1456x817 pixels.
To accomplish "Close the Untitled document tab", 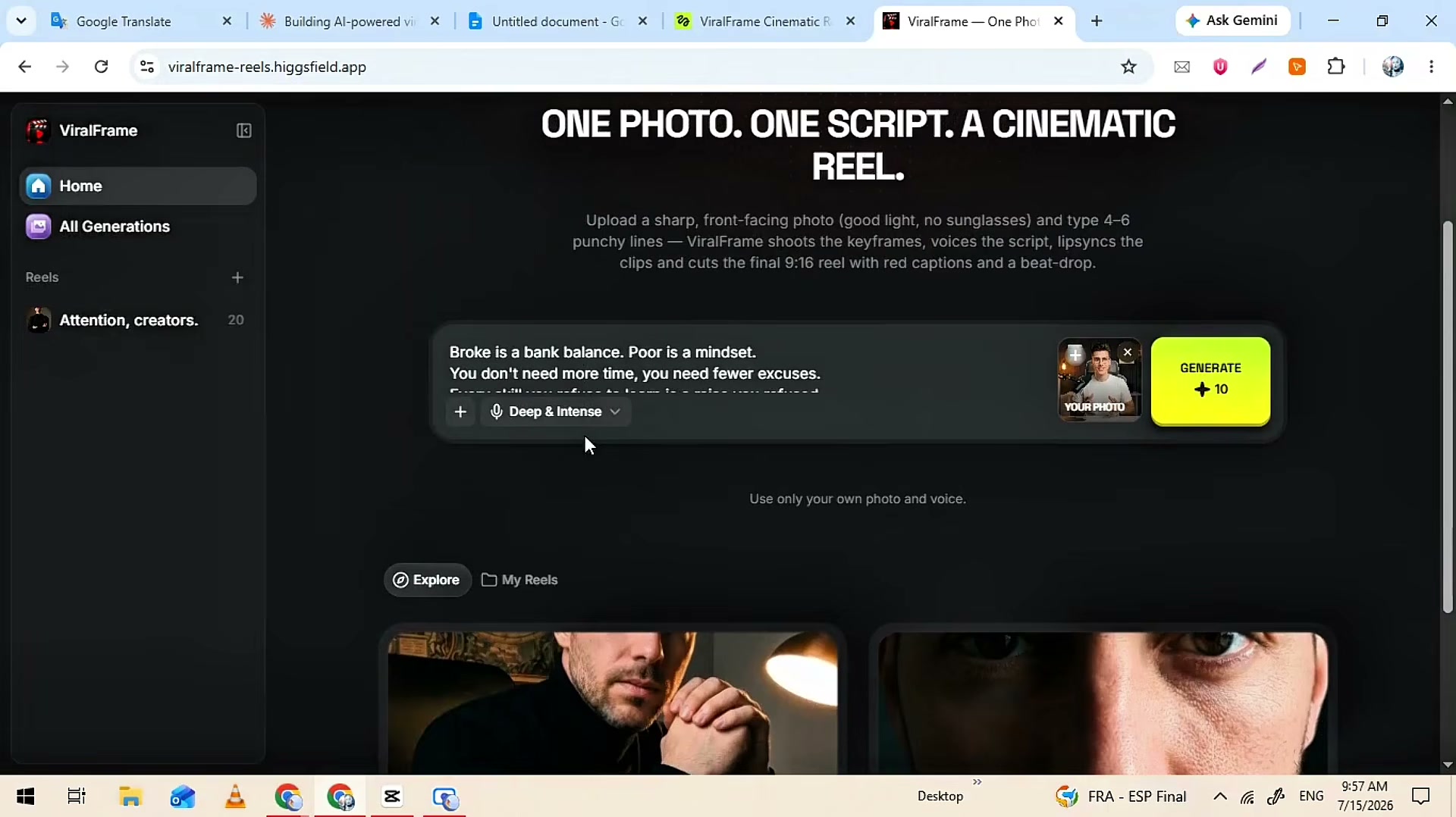I will click(x=643, y=21).
